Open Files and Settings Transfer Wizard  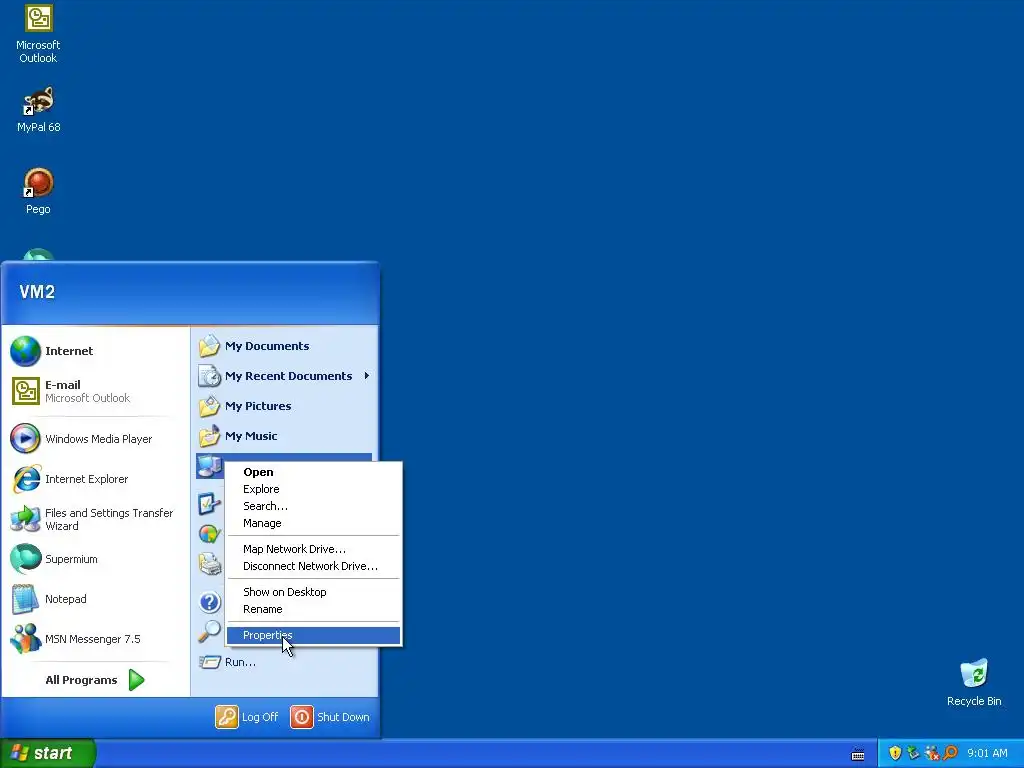95,519
